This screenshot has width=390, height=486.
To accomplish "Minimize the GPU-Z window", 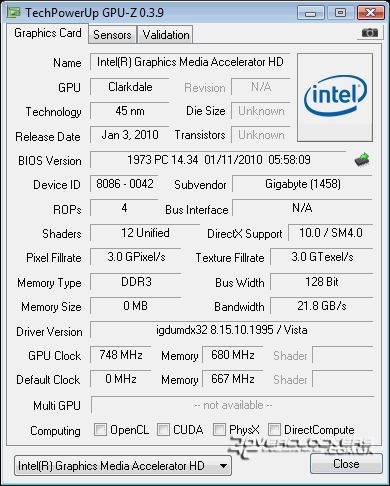I will tap(311, 13).
